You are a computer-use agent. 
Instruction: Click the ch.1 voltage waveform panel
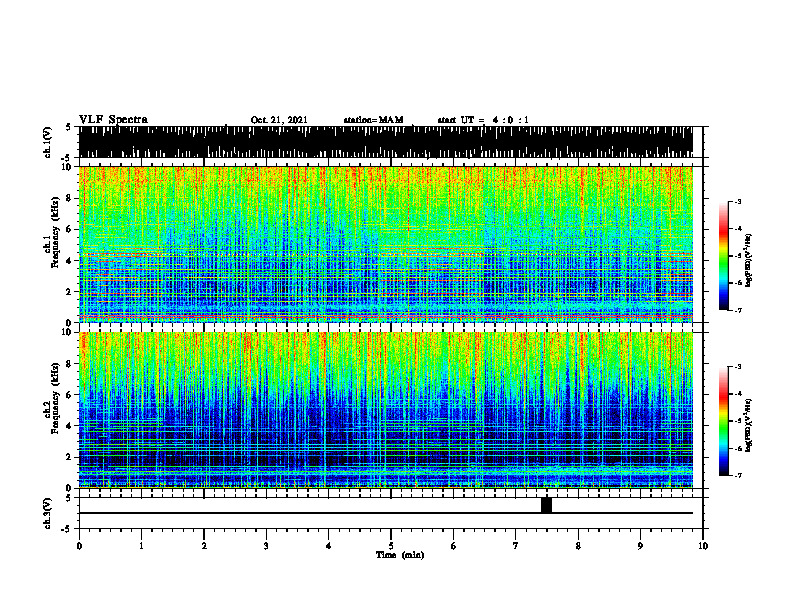[x=386, y=142]
